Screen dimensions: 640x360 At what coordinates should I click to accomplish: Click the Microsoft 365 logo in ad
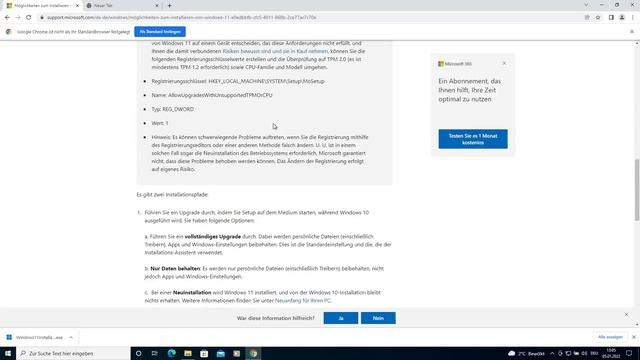click(455, 64)
